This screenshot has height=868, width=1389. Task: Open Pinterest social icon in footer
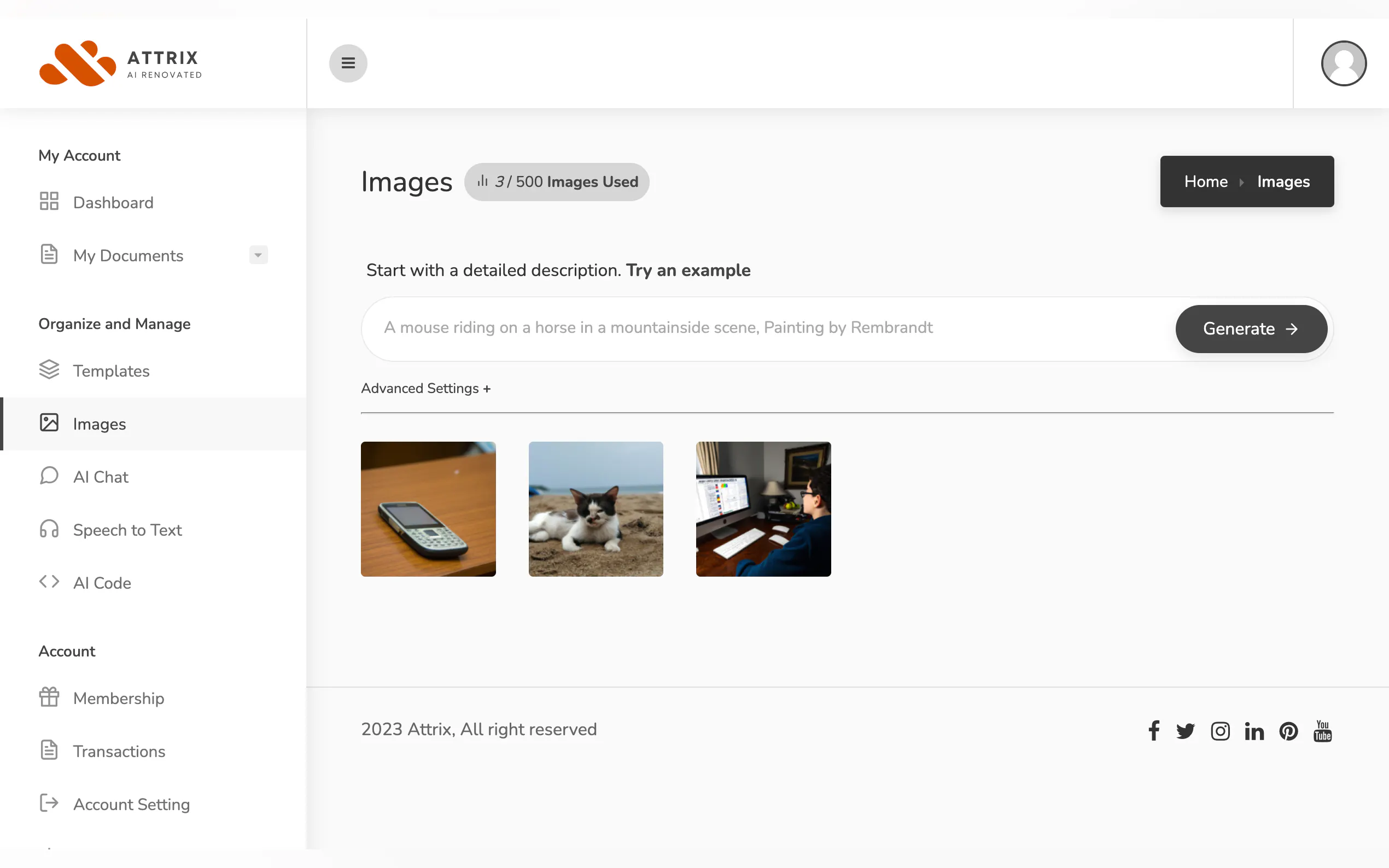click(1288, 731)
